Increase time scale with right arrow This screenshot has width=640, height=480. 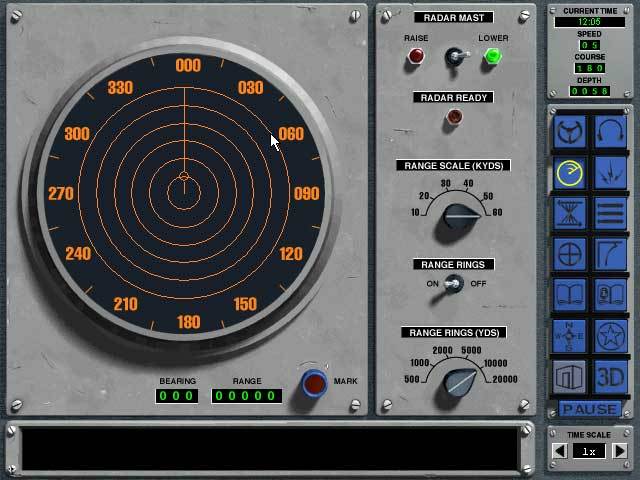pos(620,451)
